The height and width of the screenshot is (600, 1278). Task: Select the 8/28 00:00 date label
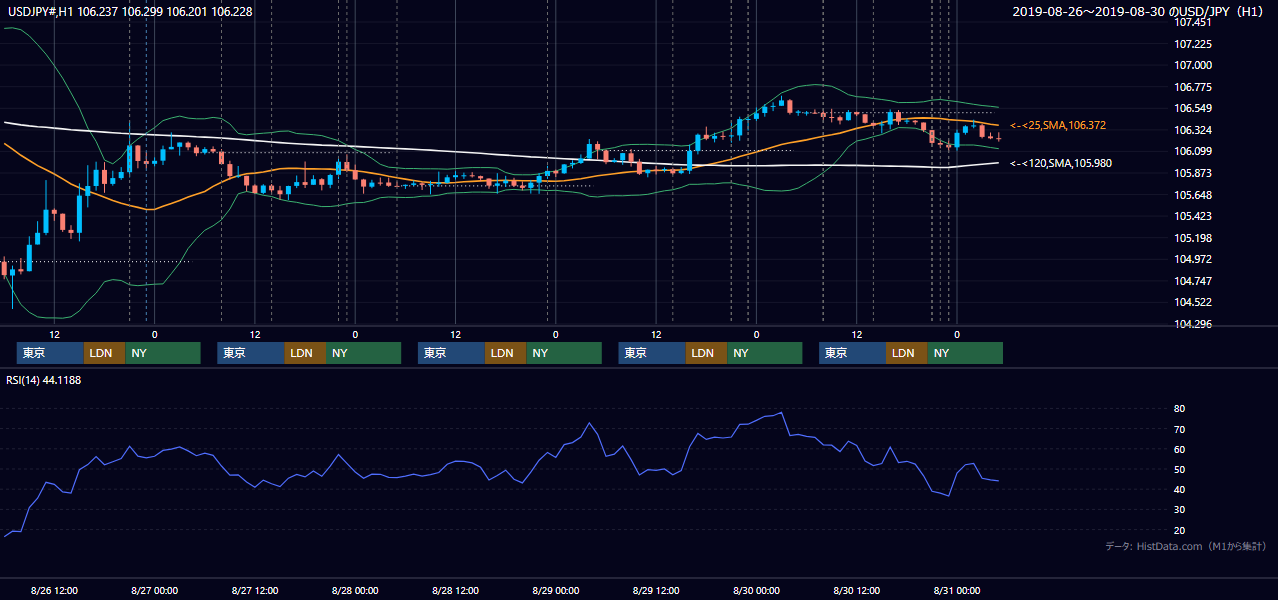[356, 590]
